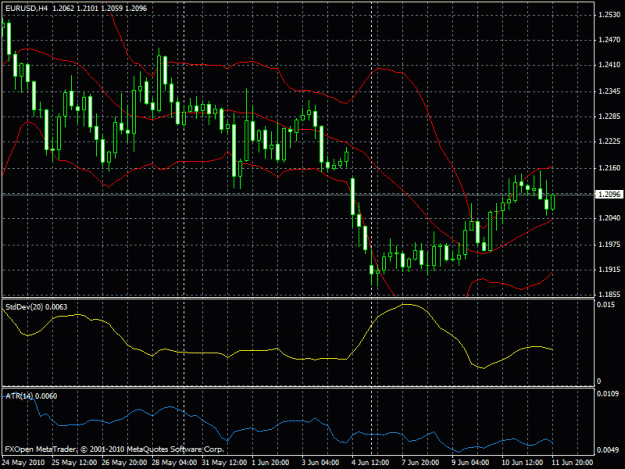Click the 28 May 04:00 time label
625x469 pixels.
(x=174, y=463)
